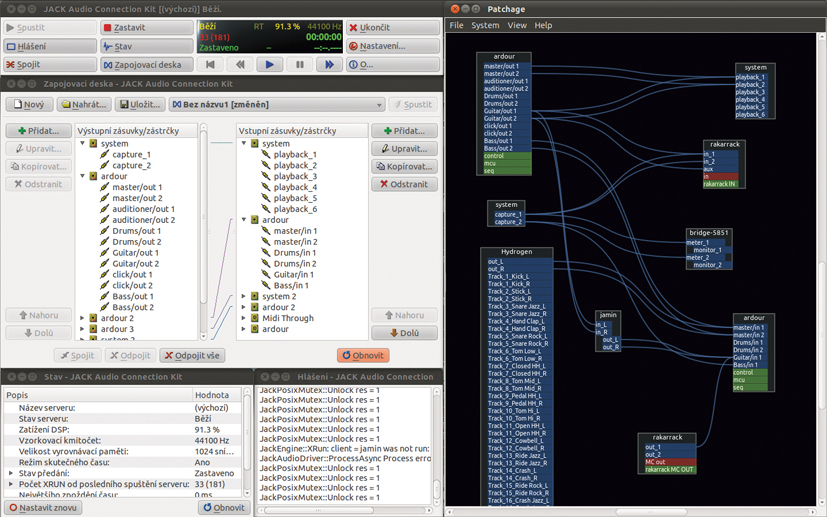This screenshot has width=827, height=517.
Task: Expand Počet XRUN status row
Action: (x=11, y=484)
